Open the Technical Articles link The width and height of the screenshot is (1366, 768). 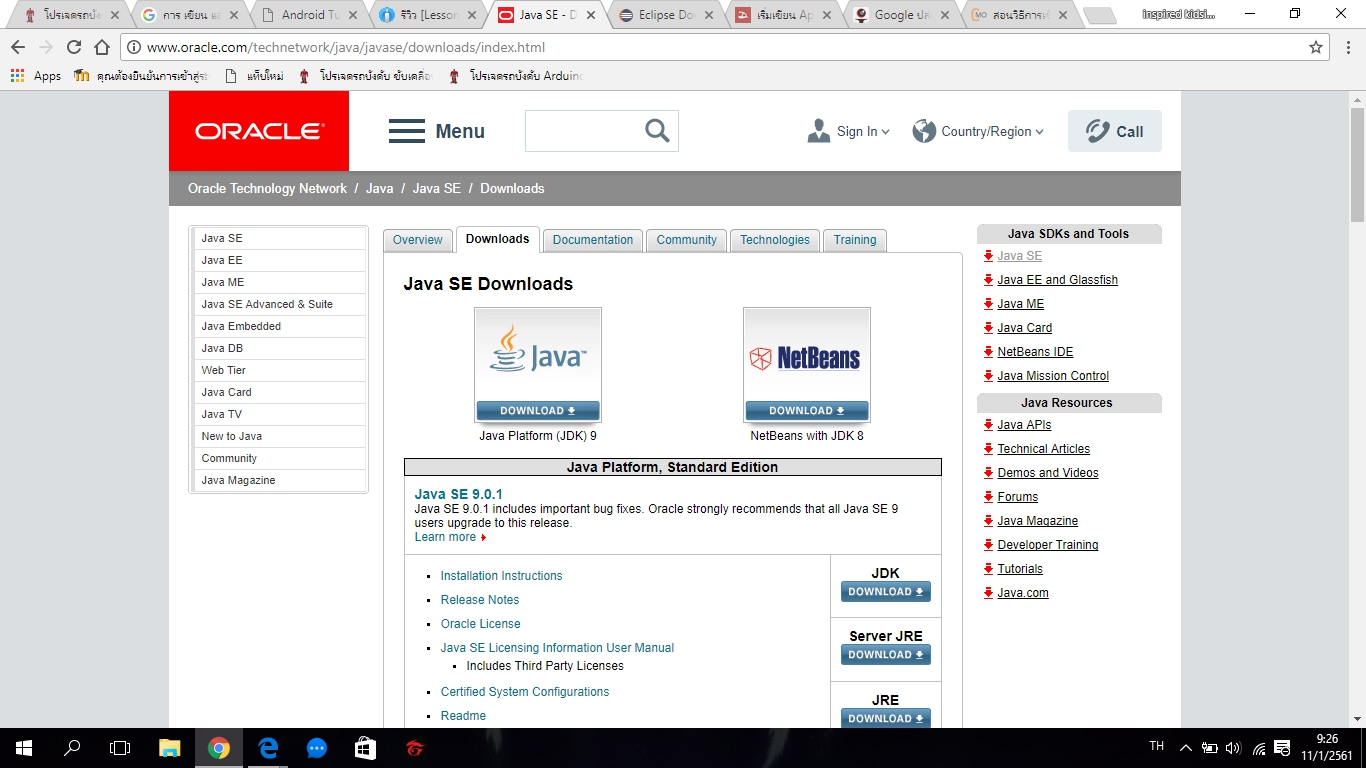pos(1043,449)
